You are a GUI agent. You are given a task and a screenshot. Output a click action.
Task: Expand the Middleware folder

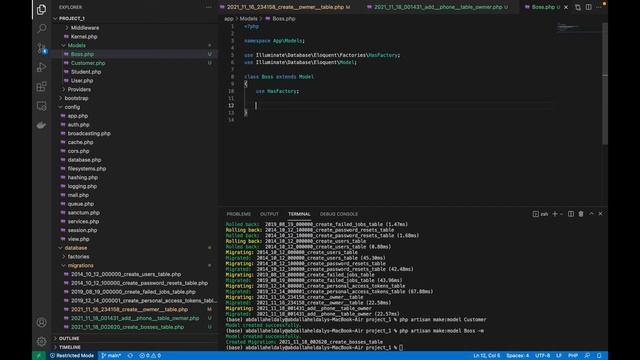(x=84, y=28)
